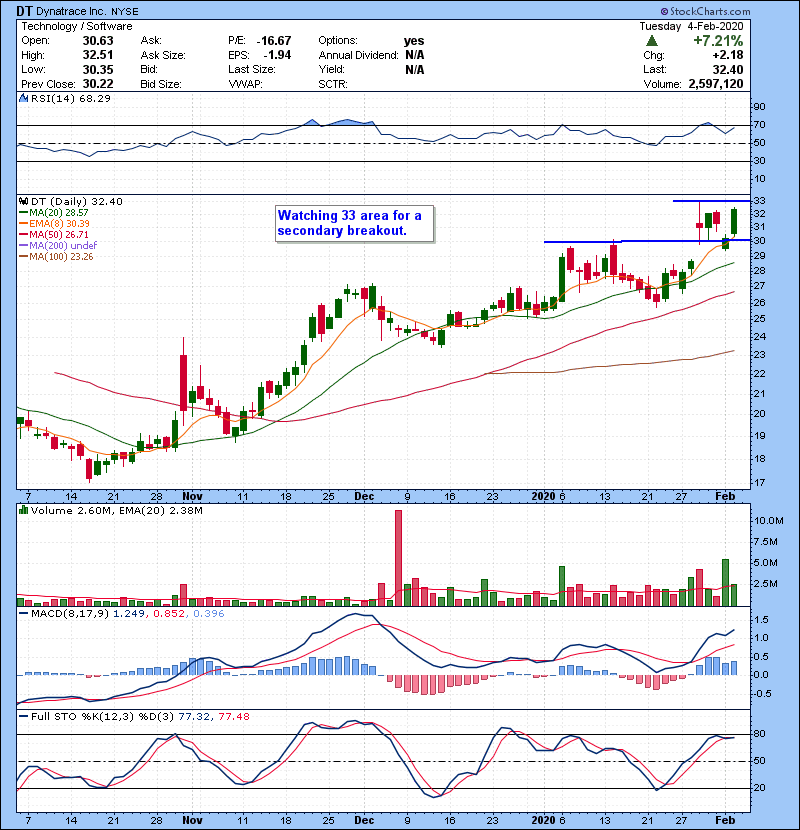
Task: Click the Options value yes
Action: point(414,41)
